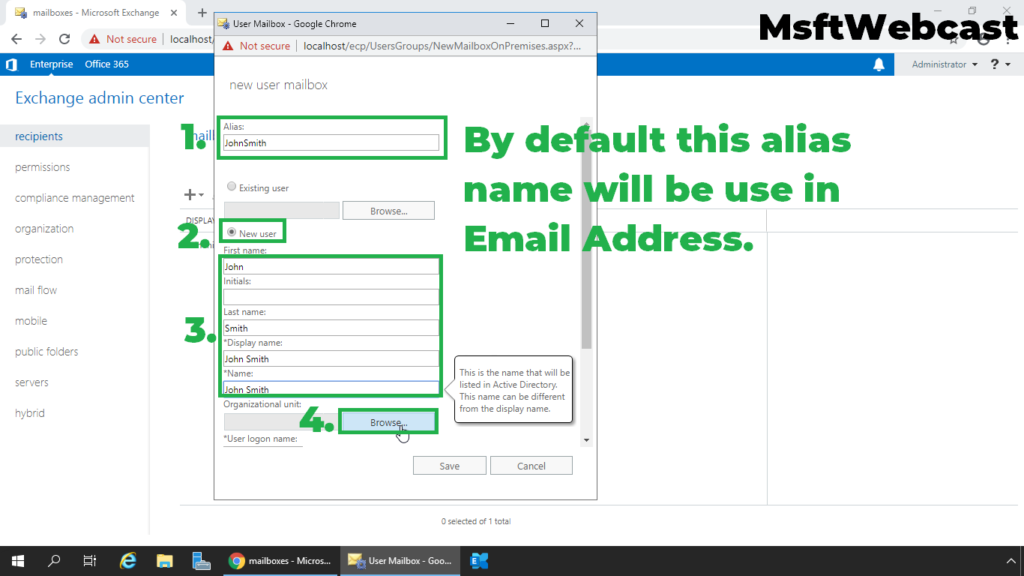This screenshot has height=576, width=1024.
Task: Click the dialog scrollbar down arrow
Action: pos(586,440)
